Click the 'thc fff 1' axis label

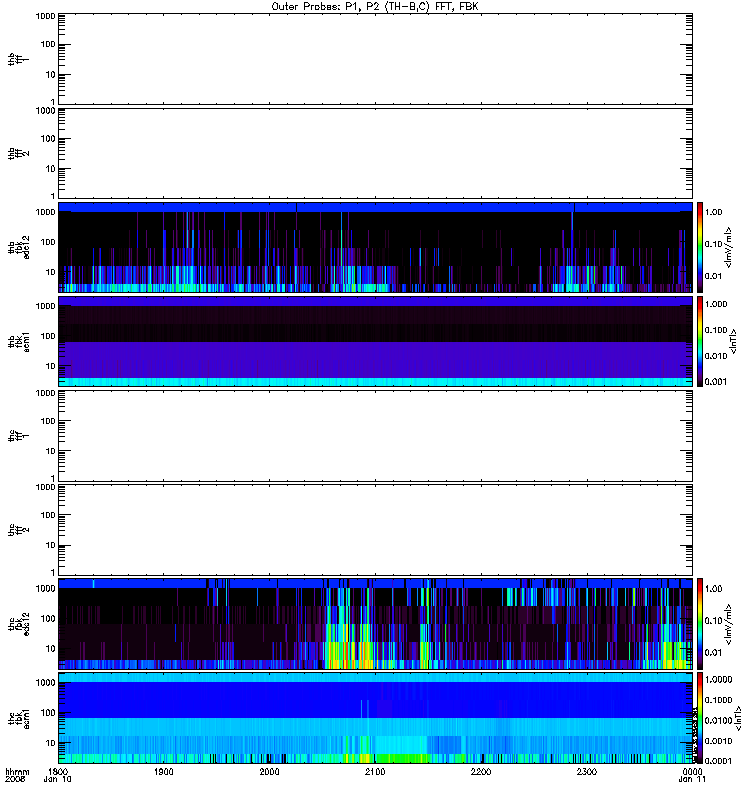[x=19, y=436]
